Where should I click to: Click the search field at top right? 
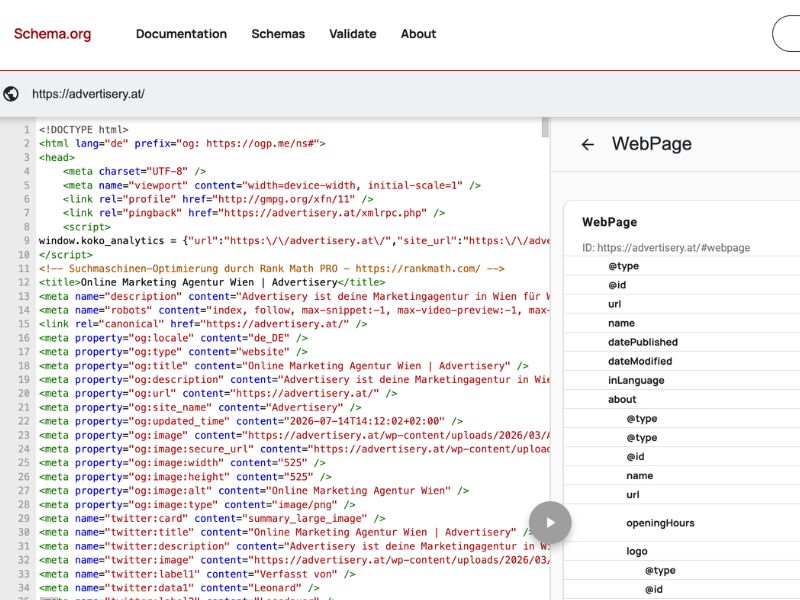[x=786, y=34]
